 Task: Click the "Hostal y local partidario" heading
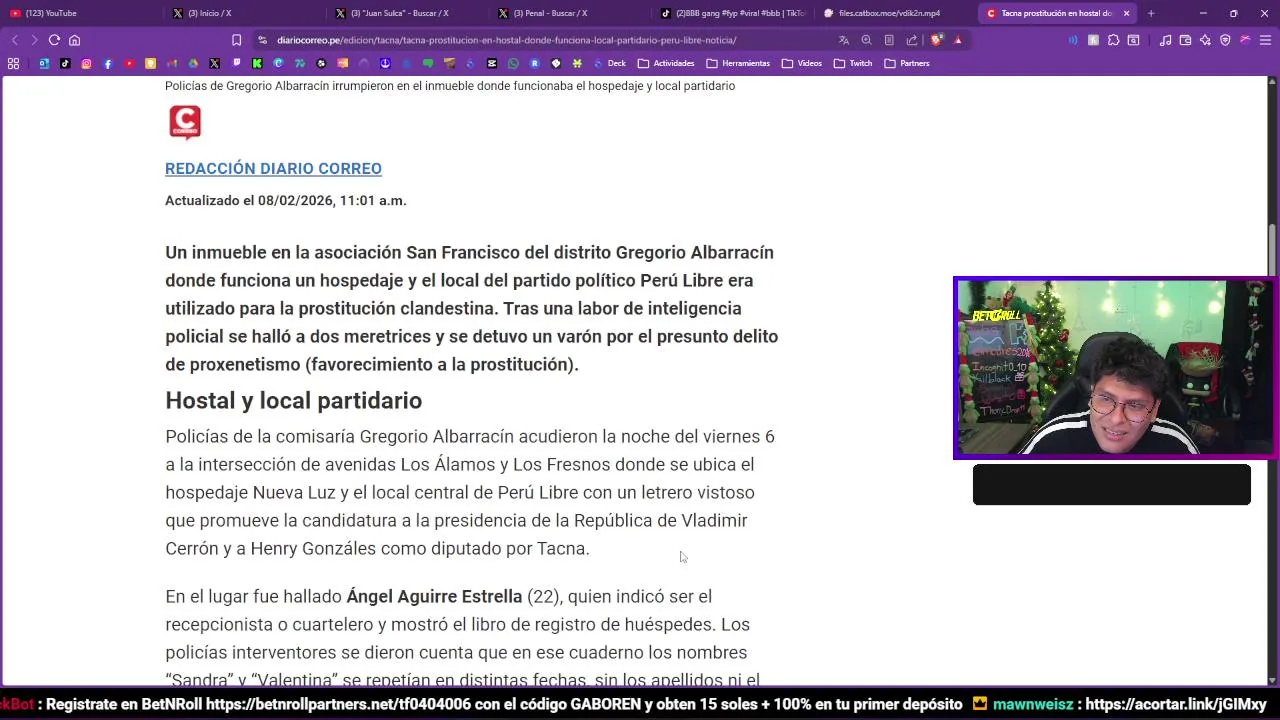coord(293,400)
